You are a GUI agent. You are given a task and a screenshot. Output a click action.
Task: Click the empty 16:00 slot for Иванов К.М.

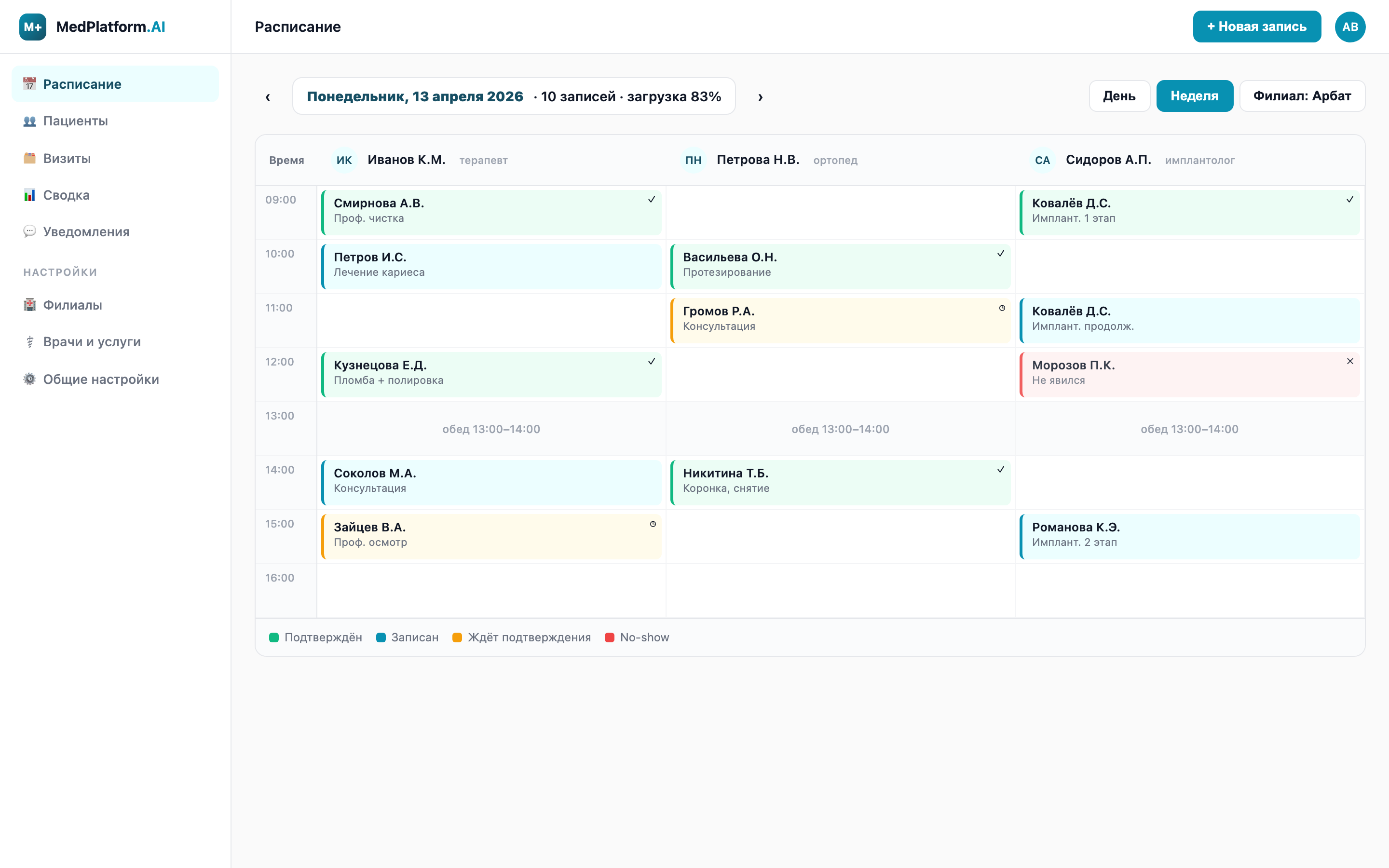(491, 591)
